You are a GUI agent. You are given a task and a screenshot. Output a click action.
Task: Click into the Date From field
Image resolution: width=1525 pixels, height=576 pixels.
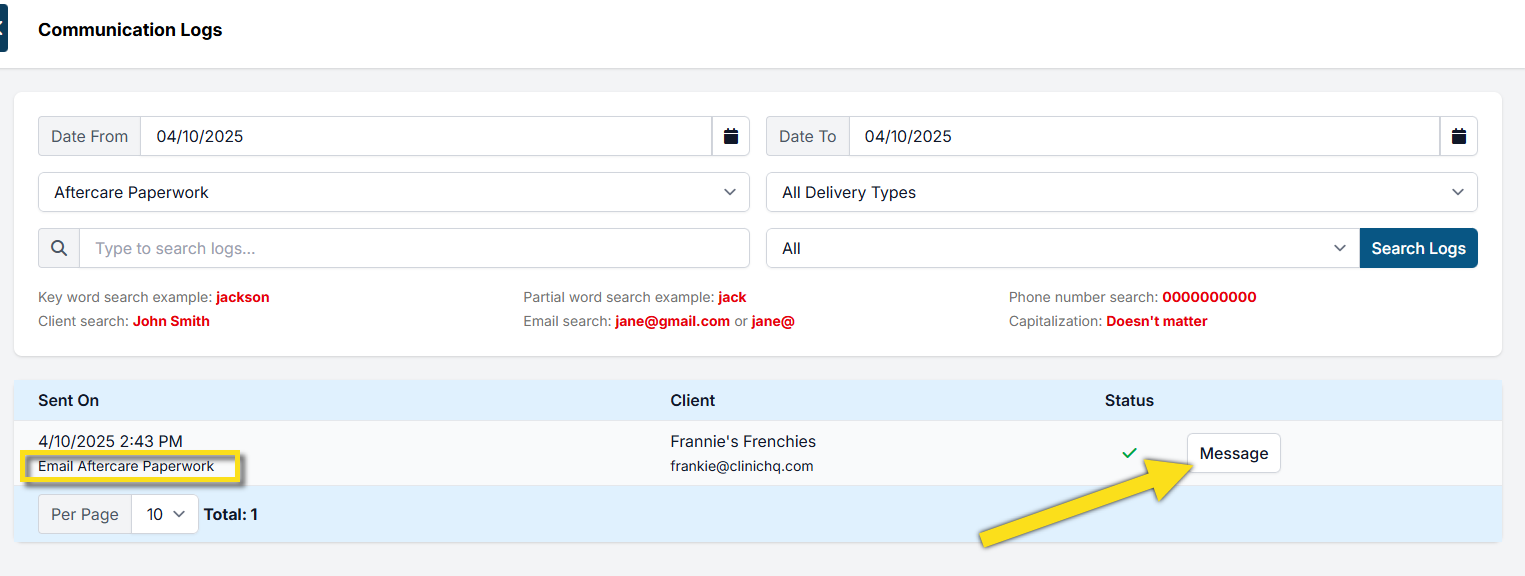click(x=425, y=136)
